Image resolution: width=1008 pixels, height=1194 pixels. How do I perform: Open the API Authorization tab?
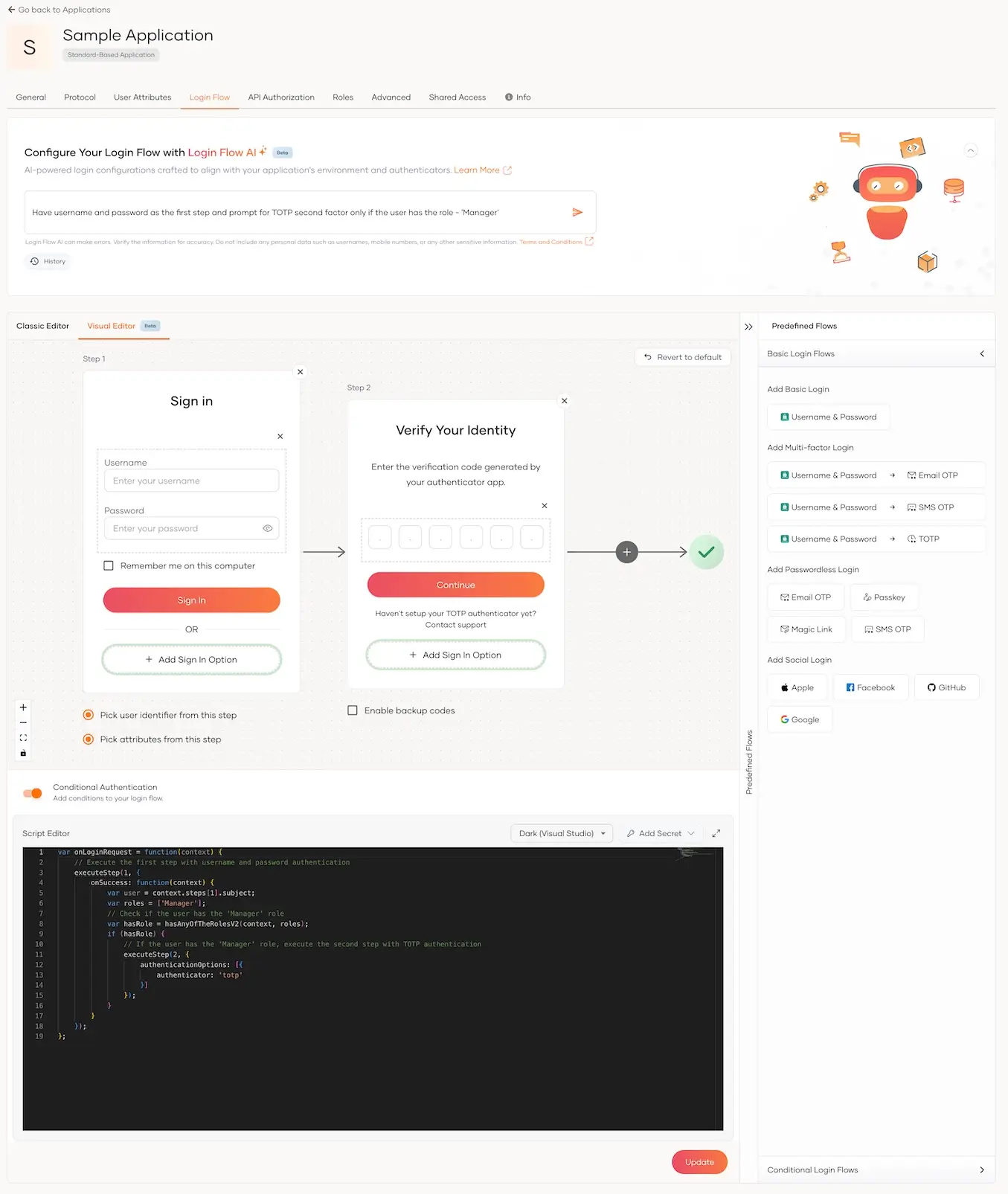281,97
